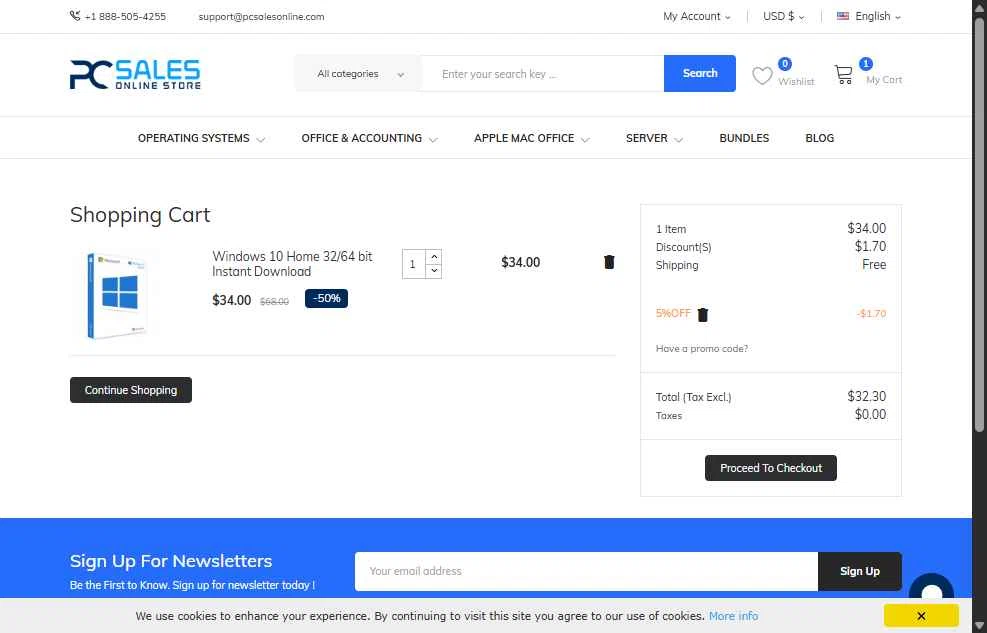Screen dimensions: 987x633
Task: Open the Wishlist heart icon
Action: pos(762,76)
